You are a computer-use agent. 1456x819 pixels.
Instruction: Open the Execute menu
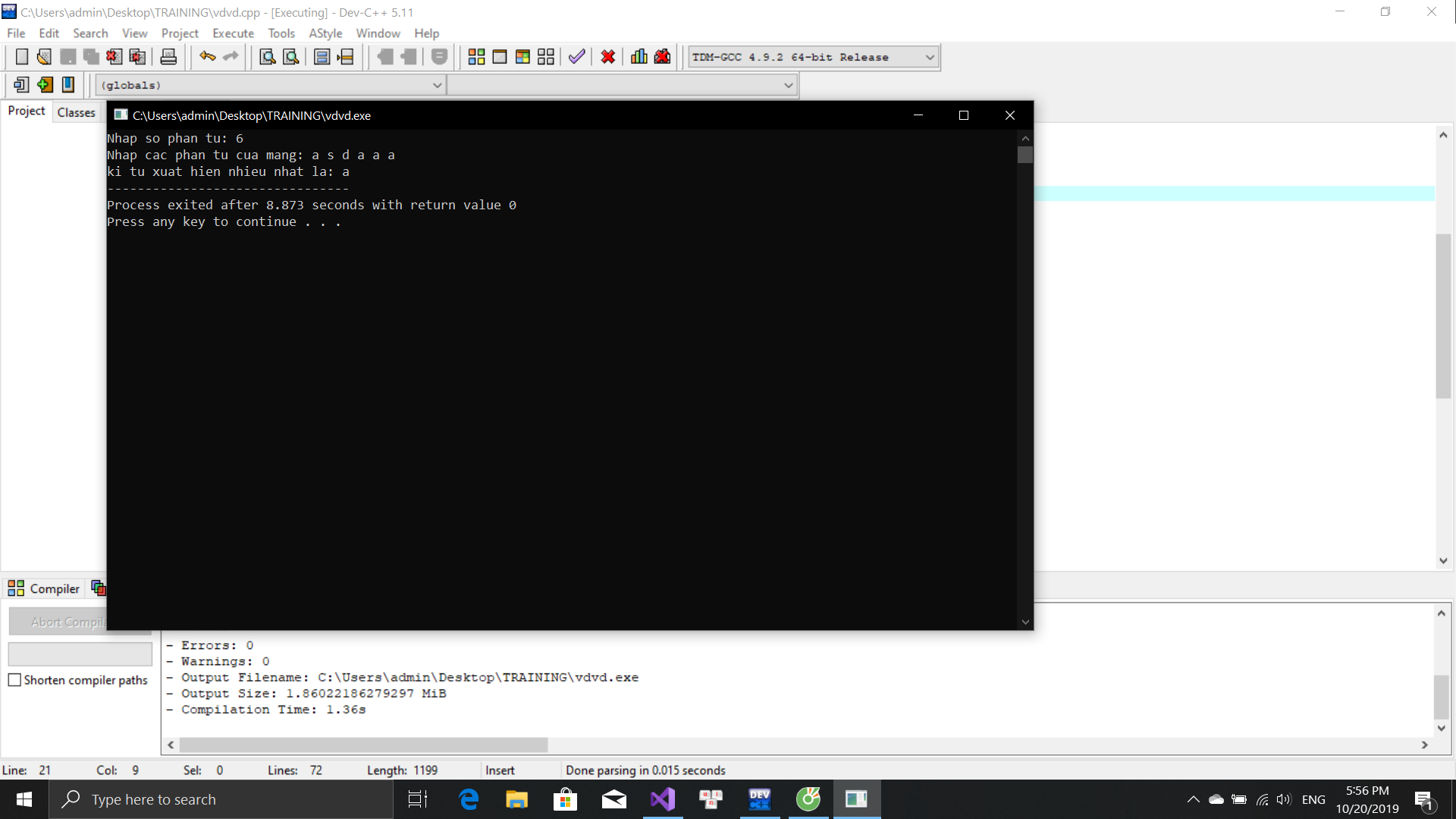pyautogui.click(x=233, y=33)
